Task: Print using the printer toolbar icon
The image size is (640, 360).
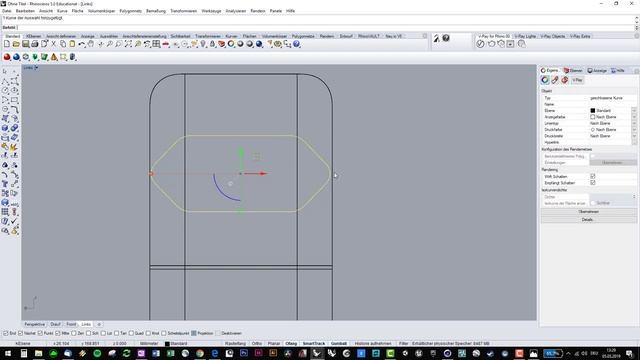Action: point(35,44)
